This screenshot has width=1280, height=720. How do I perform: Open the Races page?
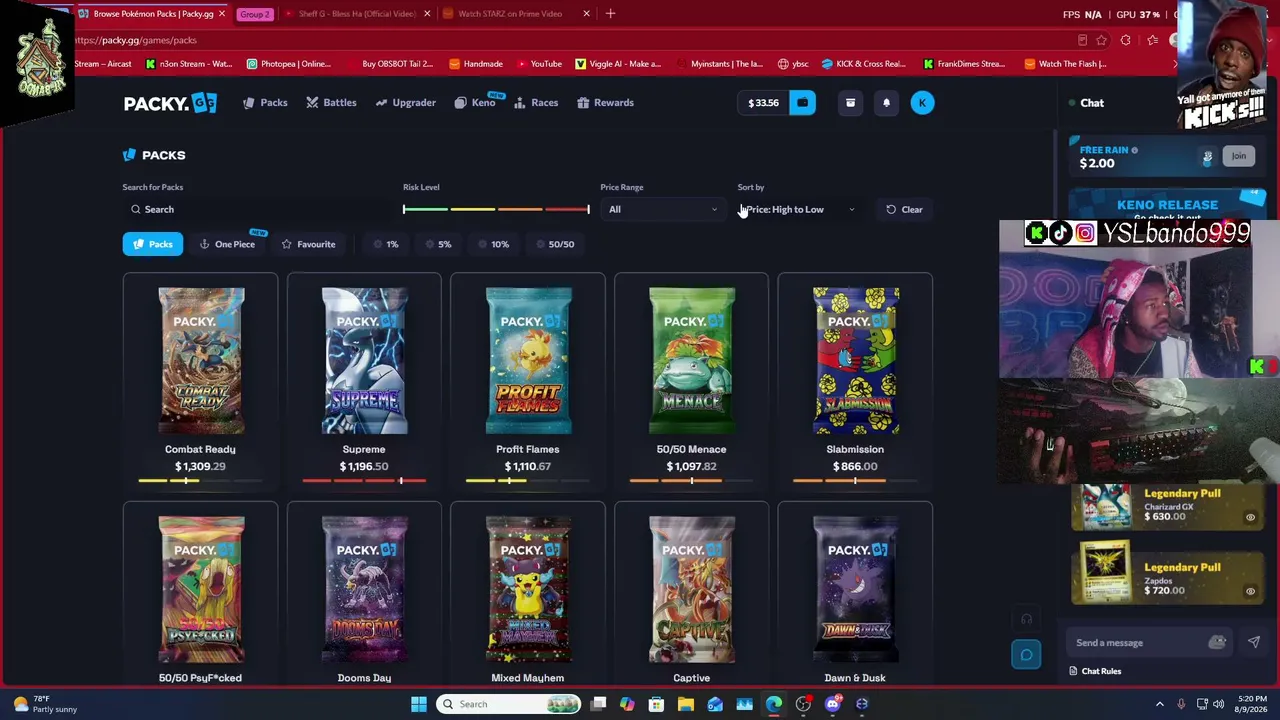536,102
